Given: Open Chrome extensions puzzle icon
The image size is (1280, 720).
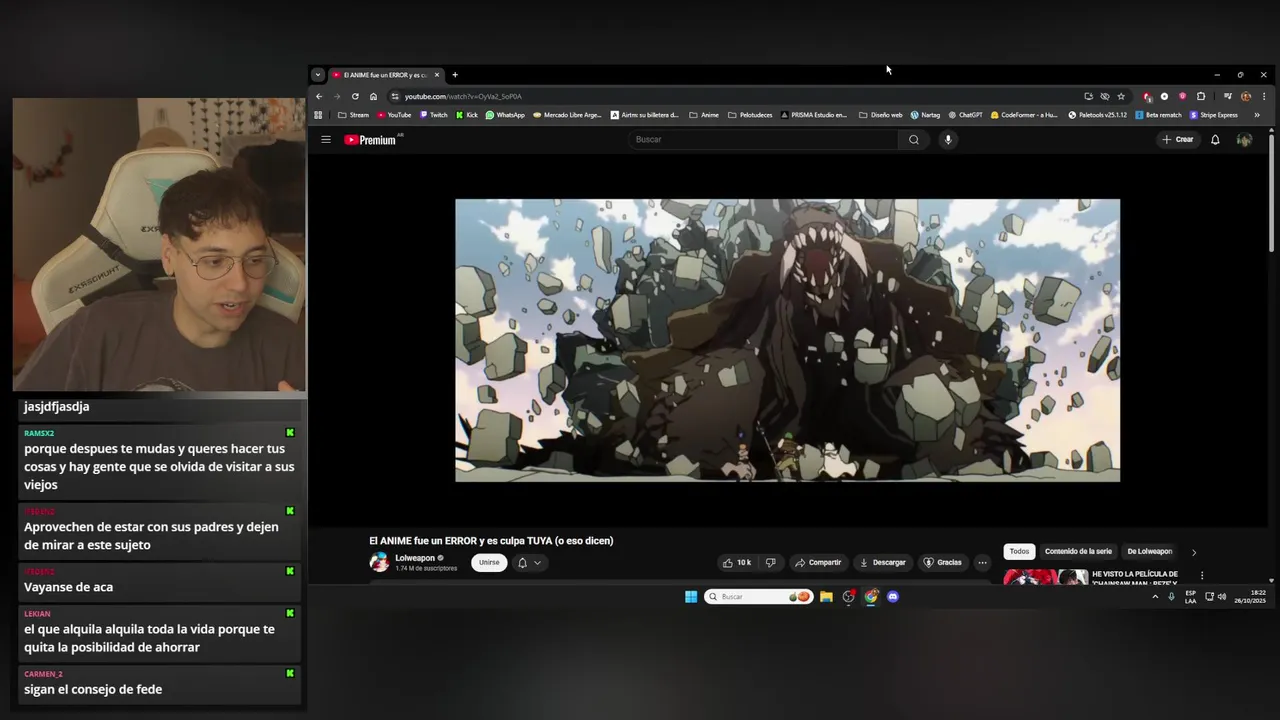Looking at the screenshot, I should 1201,96.
